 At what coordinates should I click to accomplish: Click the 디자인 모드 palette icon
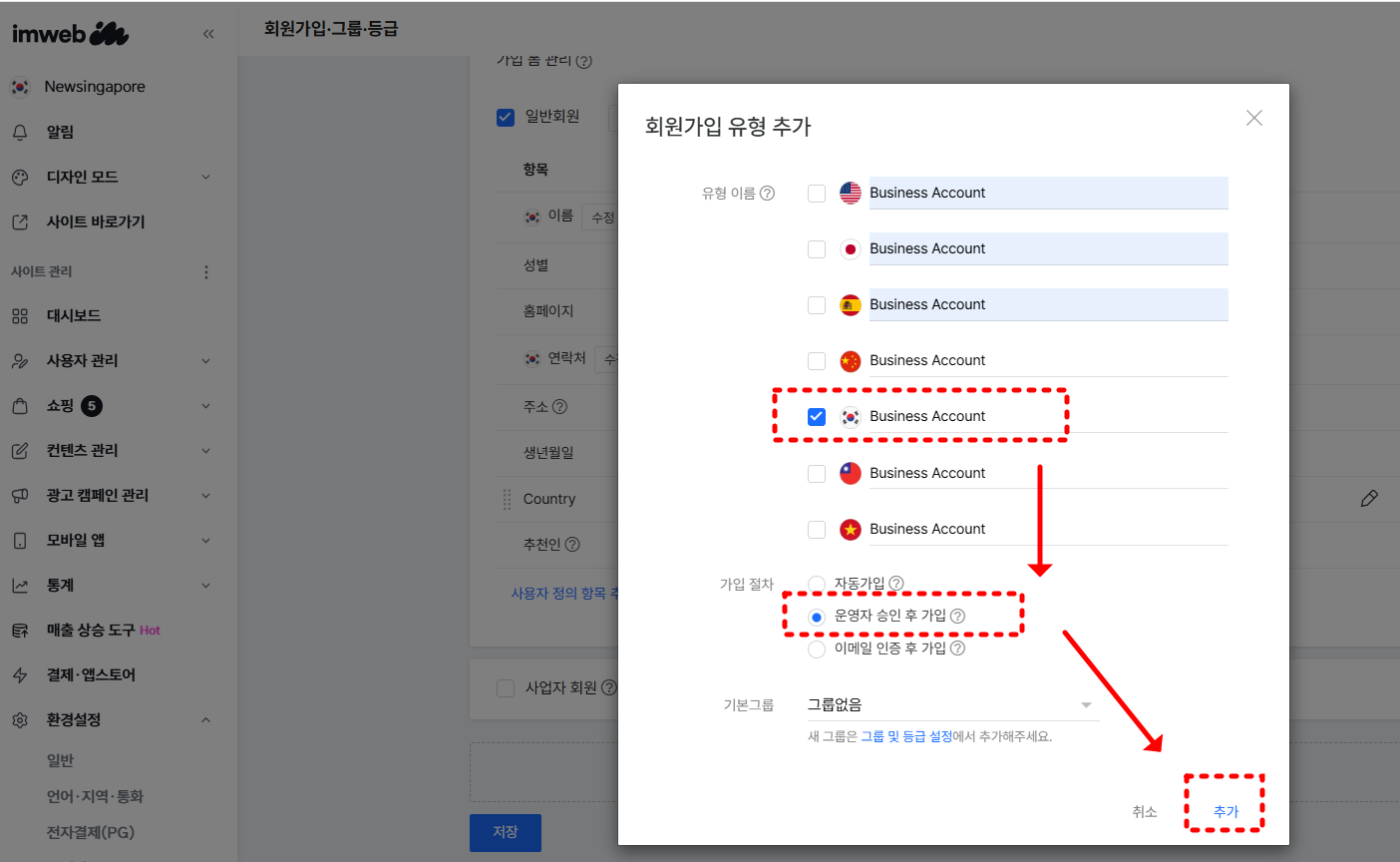20,177
